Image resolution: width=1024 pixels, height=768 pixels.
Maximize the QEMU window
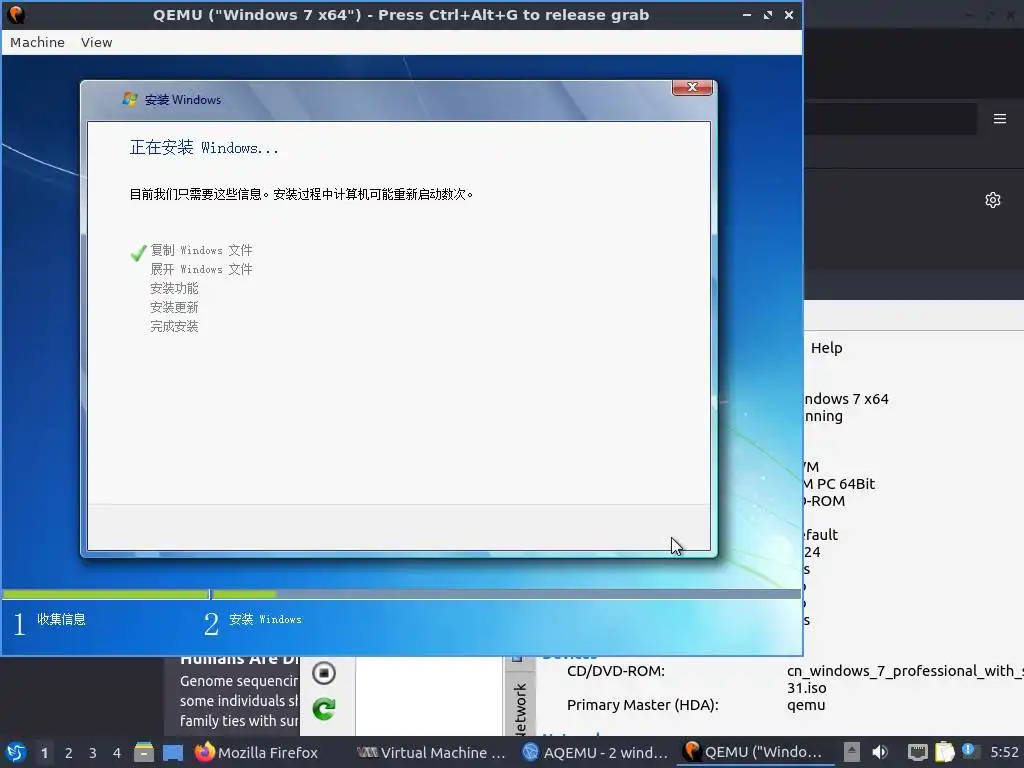coord(768,15)
